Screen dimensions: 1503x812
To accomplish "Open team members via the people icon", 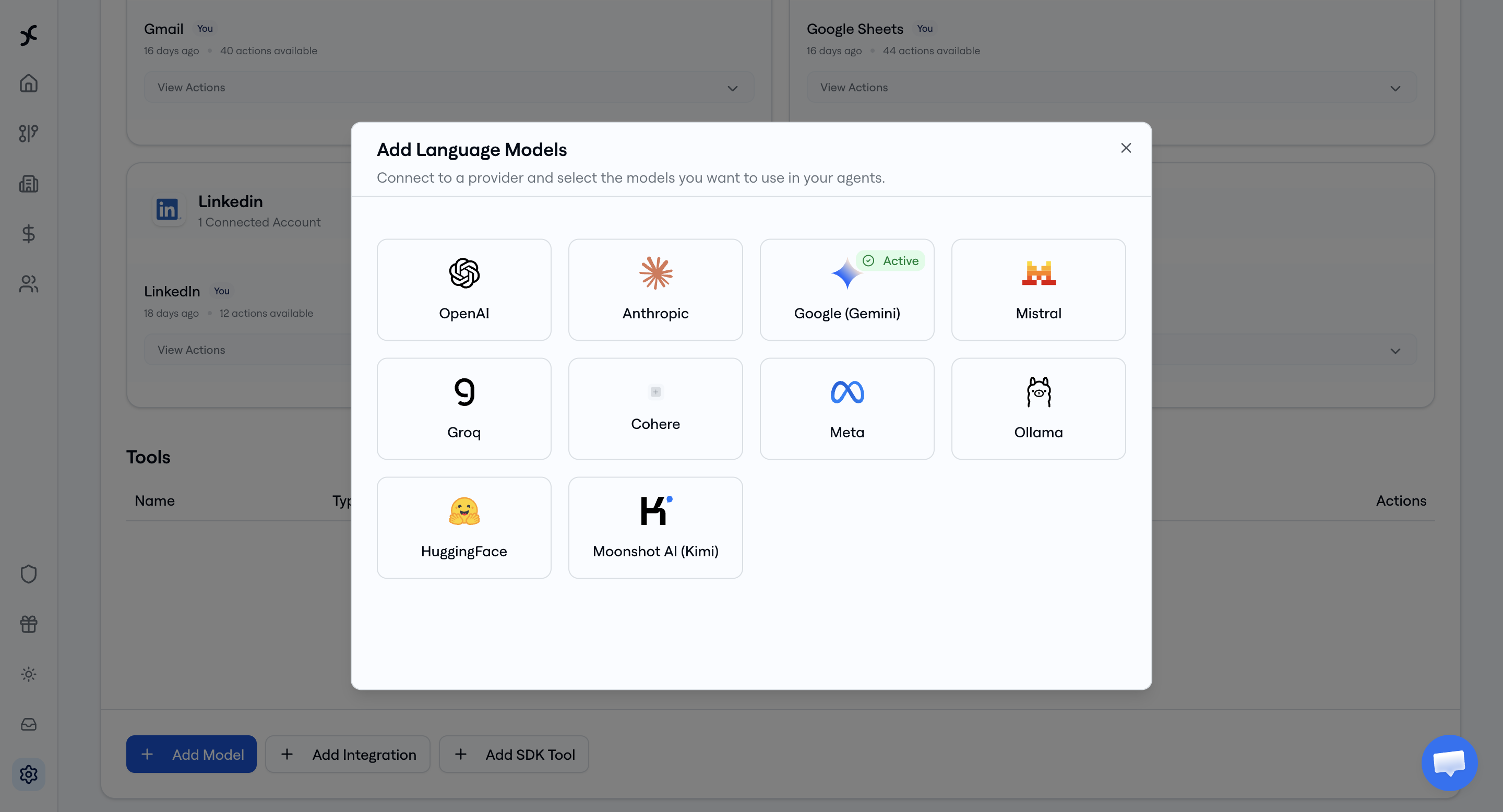I will [28, 284].
